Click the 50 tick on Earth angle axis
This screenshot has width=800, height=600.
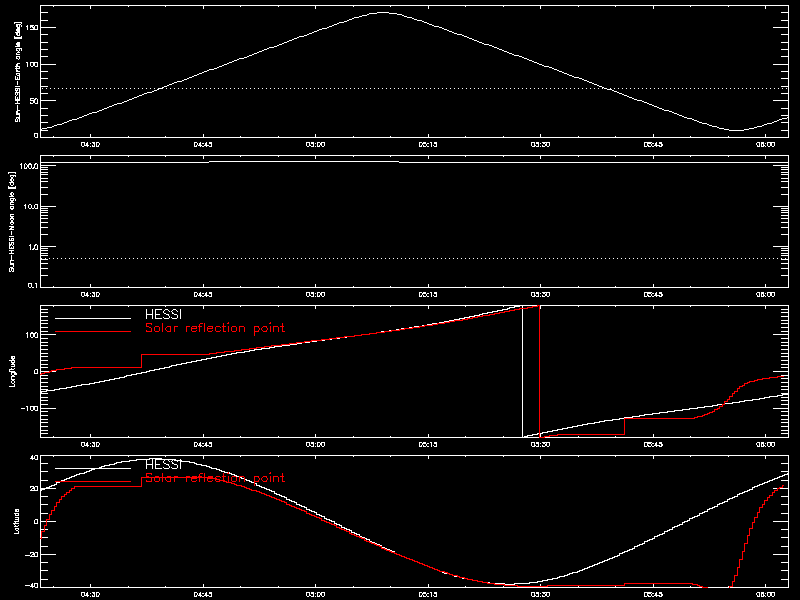click(x=34, y=101)
